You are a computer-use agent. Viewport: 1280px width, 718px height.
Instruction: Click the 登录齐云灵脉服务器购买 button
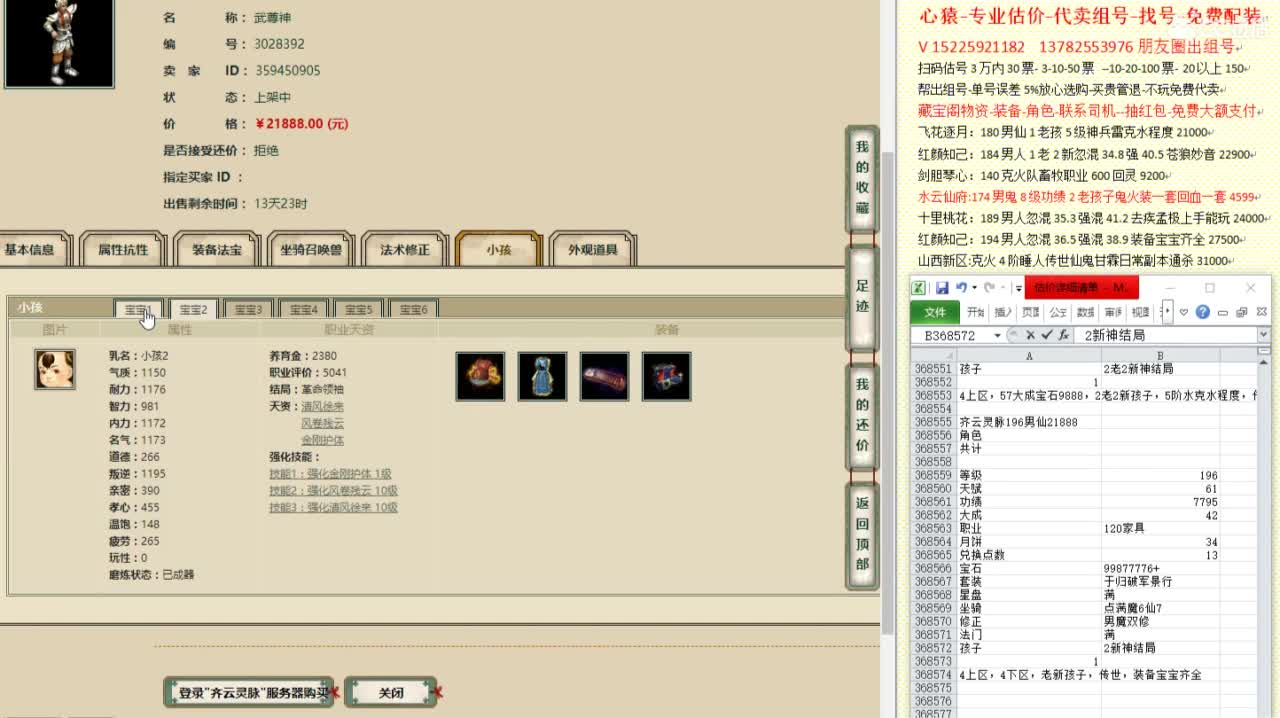click(248, 691)
